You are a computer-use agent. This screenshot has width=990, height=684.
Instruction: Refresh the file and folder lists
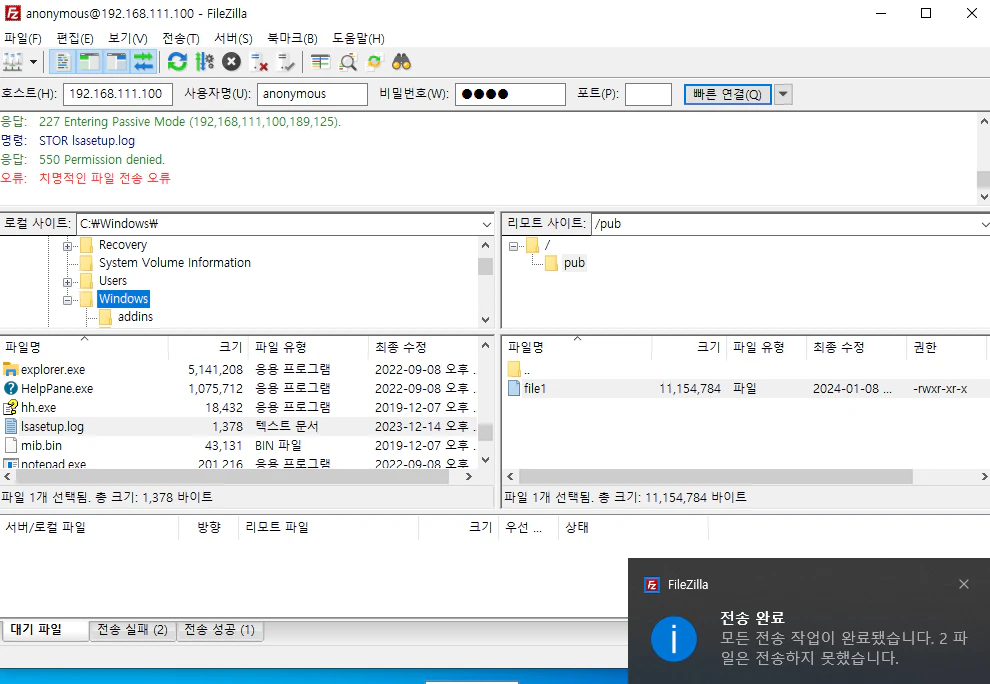pyautogui.click(x=177, y=62)
